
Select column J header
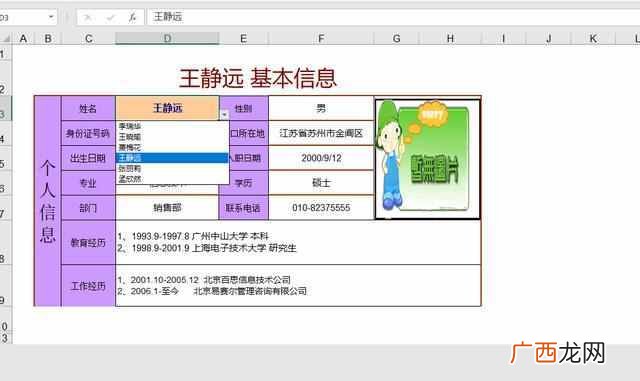point(549,39)
